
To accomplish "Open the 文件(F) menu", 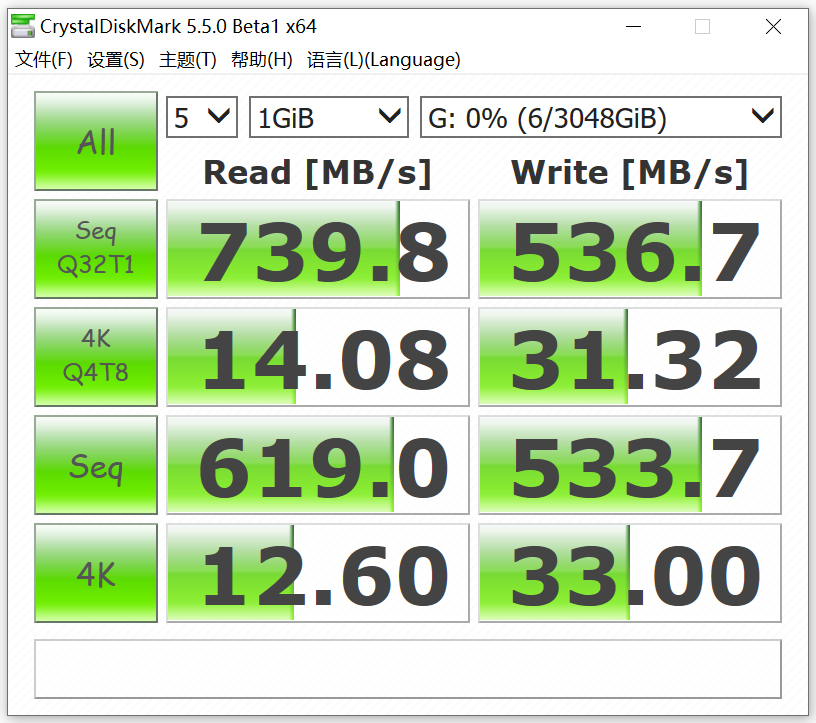I will pyautogui.click(x=44, y=60).
